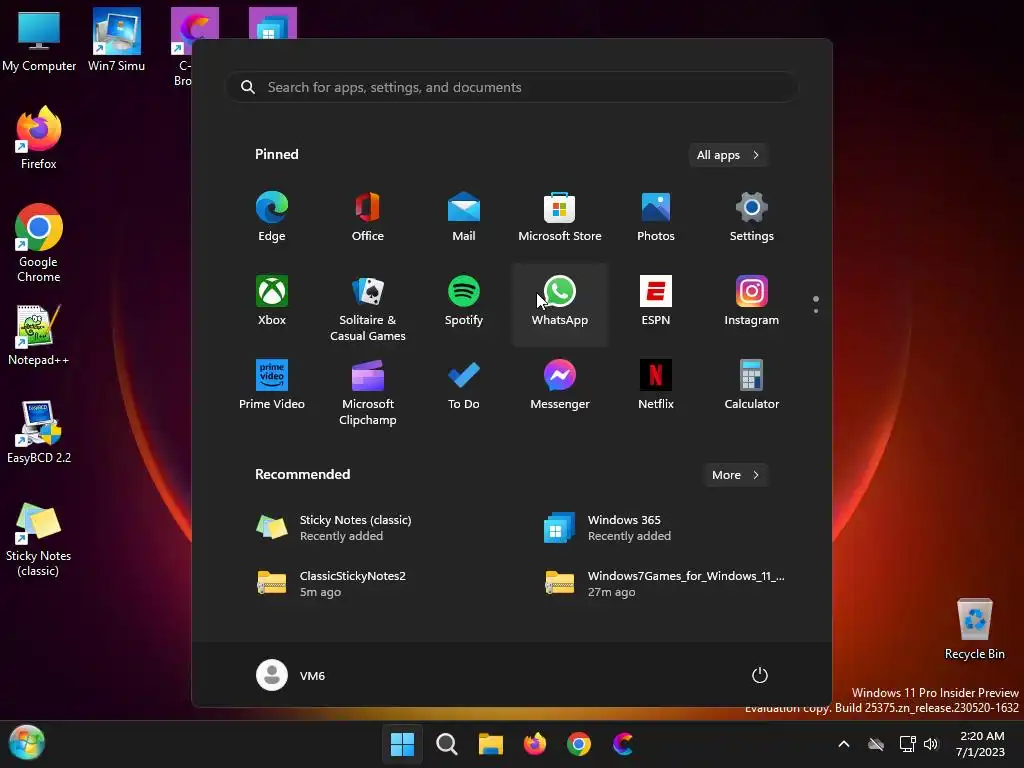Open the Netflix app

click(656, 385)
